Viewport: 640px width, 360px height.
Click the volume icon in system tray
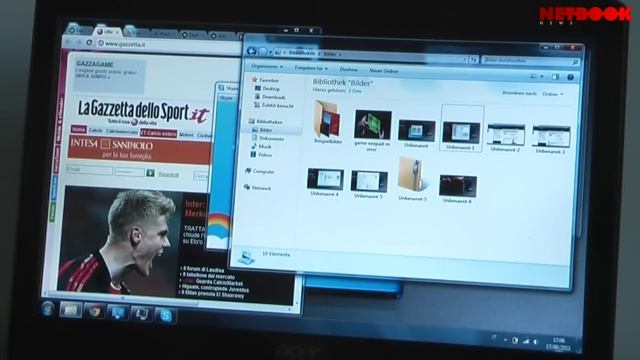[x=536, y=341]
